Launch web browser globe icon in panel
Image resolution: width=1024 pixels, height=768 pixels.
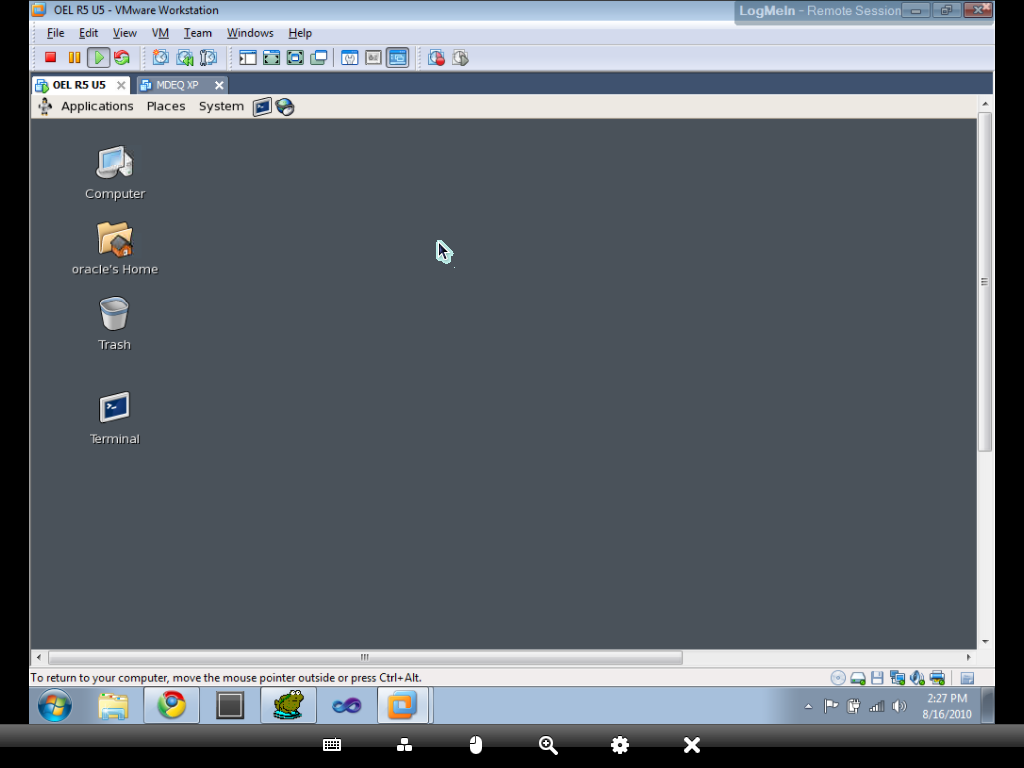click(x=285, y=106)
